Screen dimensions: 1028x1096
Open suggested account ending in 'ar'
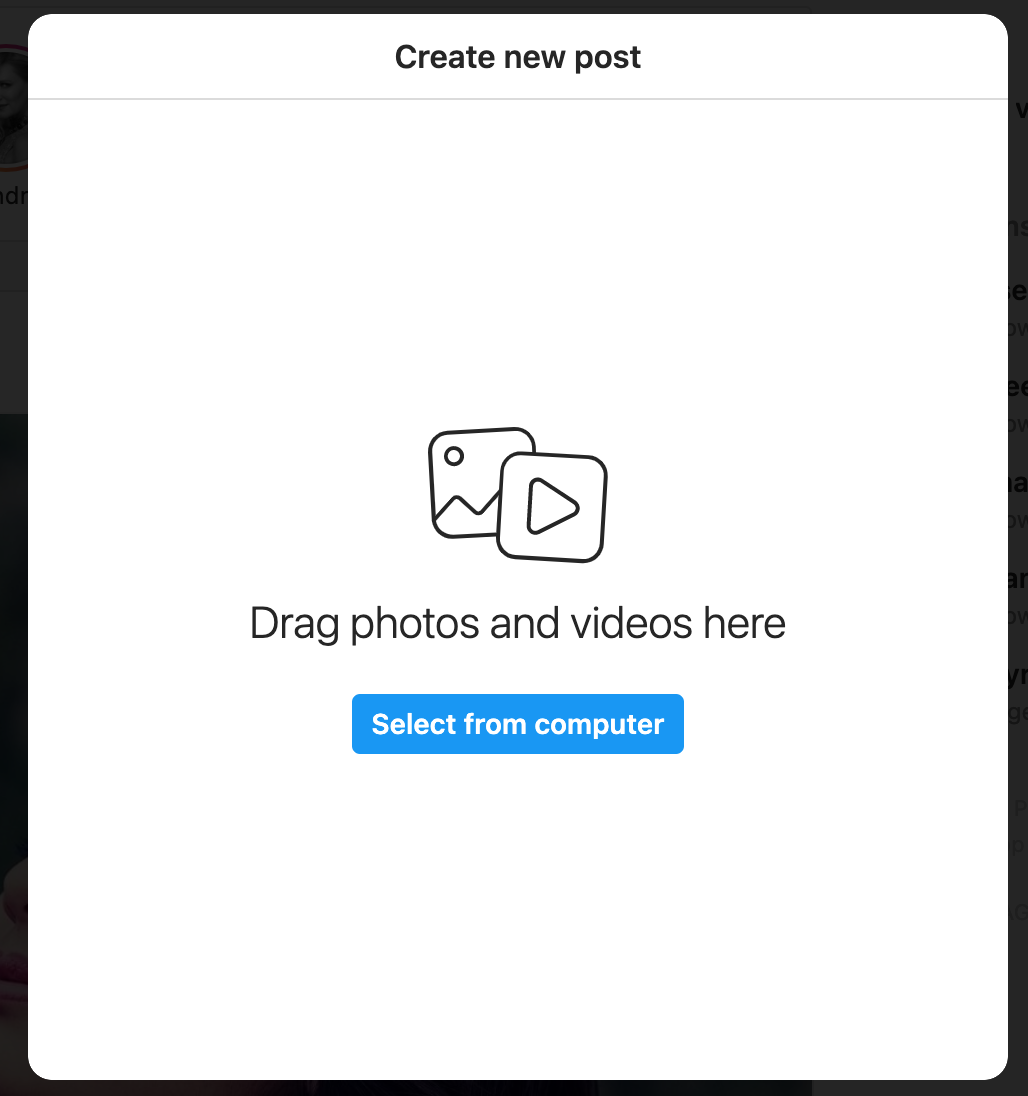[x=1018, y=578]
